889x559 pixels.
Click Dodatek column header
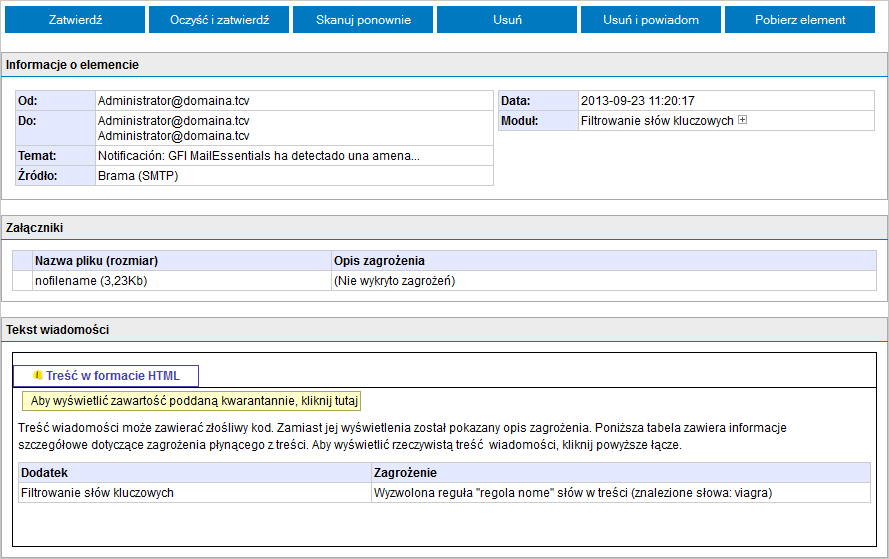coord(194,473)
